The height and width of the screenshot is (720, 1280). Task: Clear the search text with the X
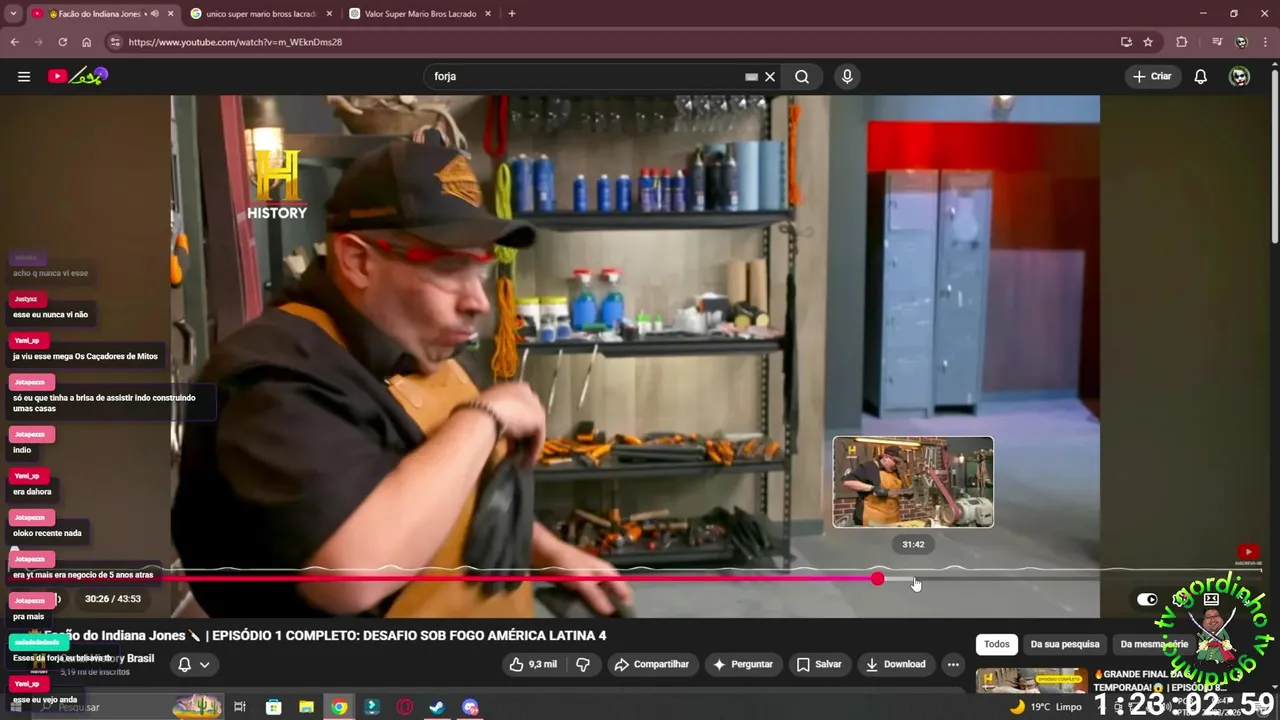pyautogui.click(x=770, y=76)
